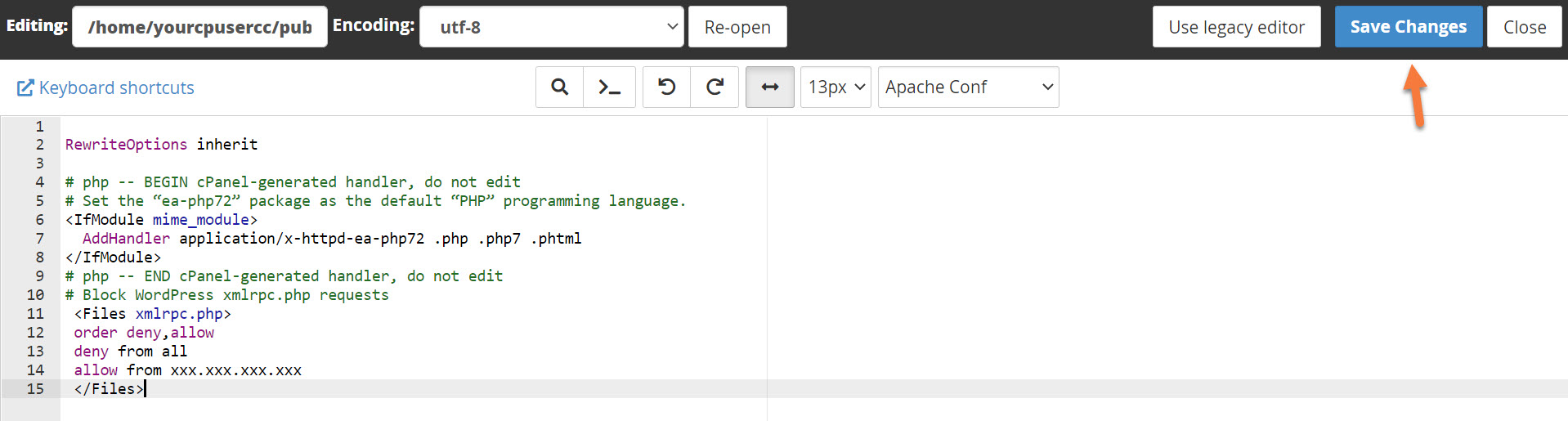Click the 'deny from all' line of code

(131, 352)
